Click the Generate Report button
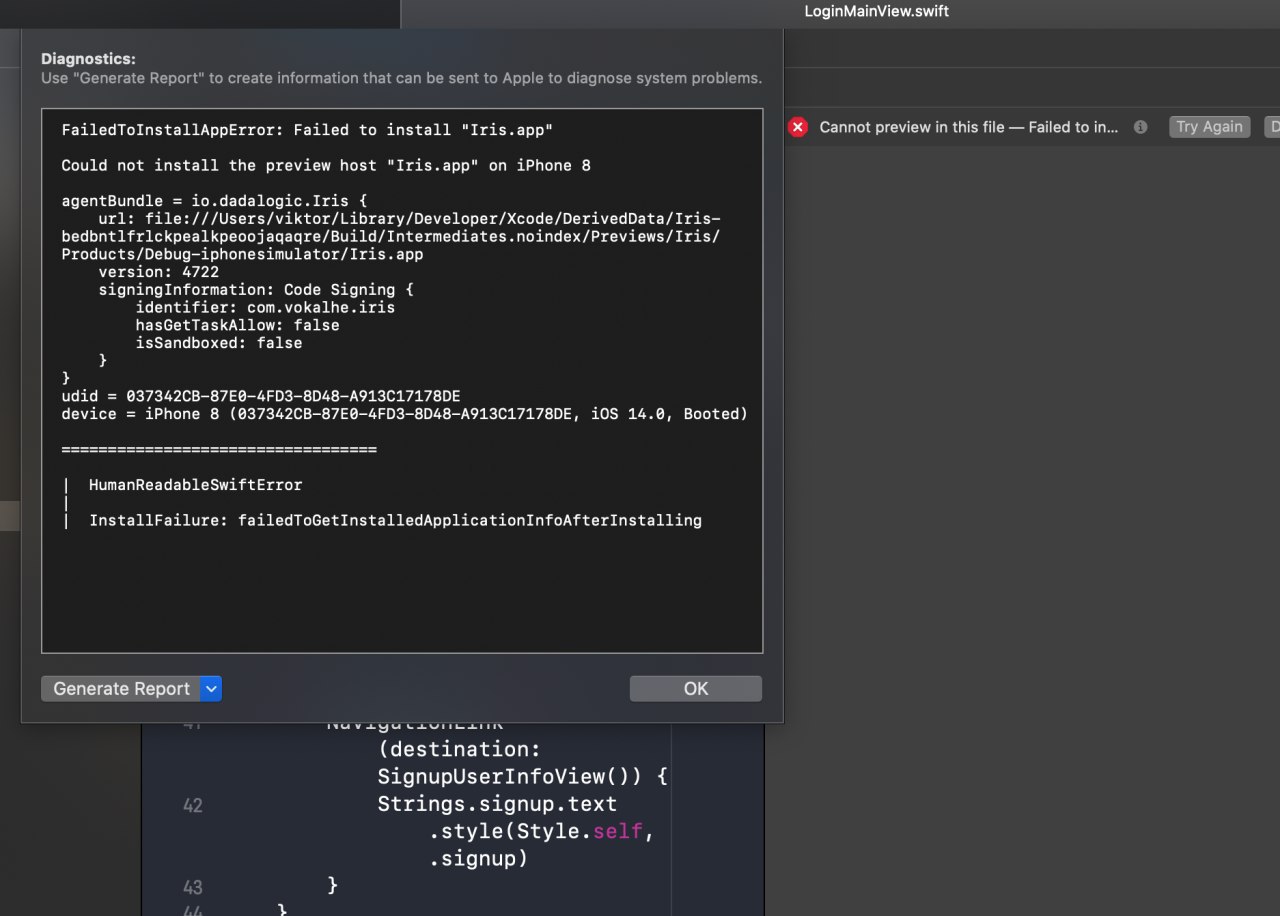The image size is (1280, 916). (x=121, y=688)
